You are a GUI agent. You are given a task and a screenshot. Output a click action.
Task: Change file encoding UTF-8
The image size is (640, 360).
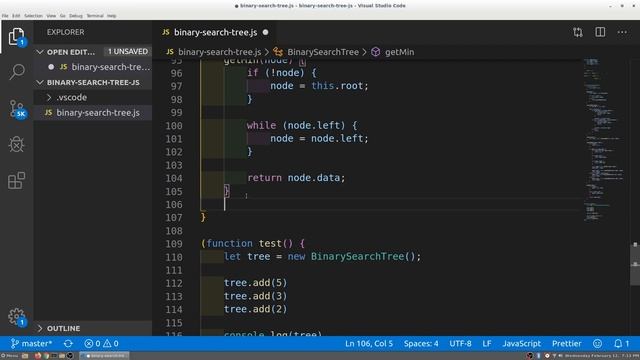tap(460, 344)
